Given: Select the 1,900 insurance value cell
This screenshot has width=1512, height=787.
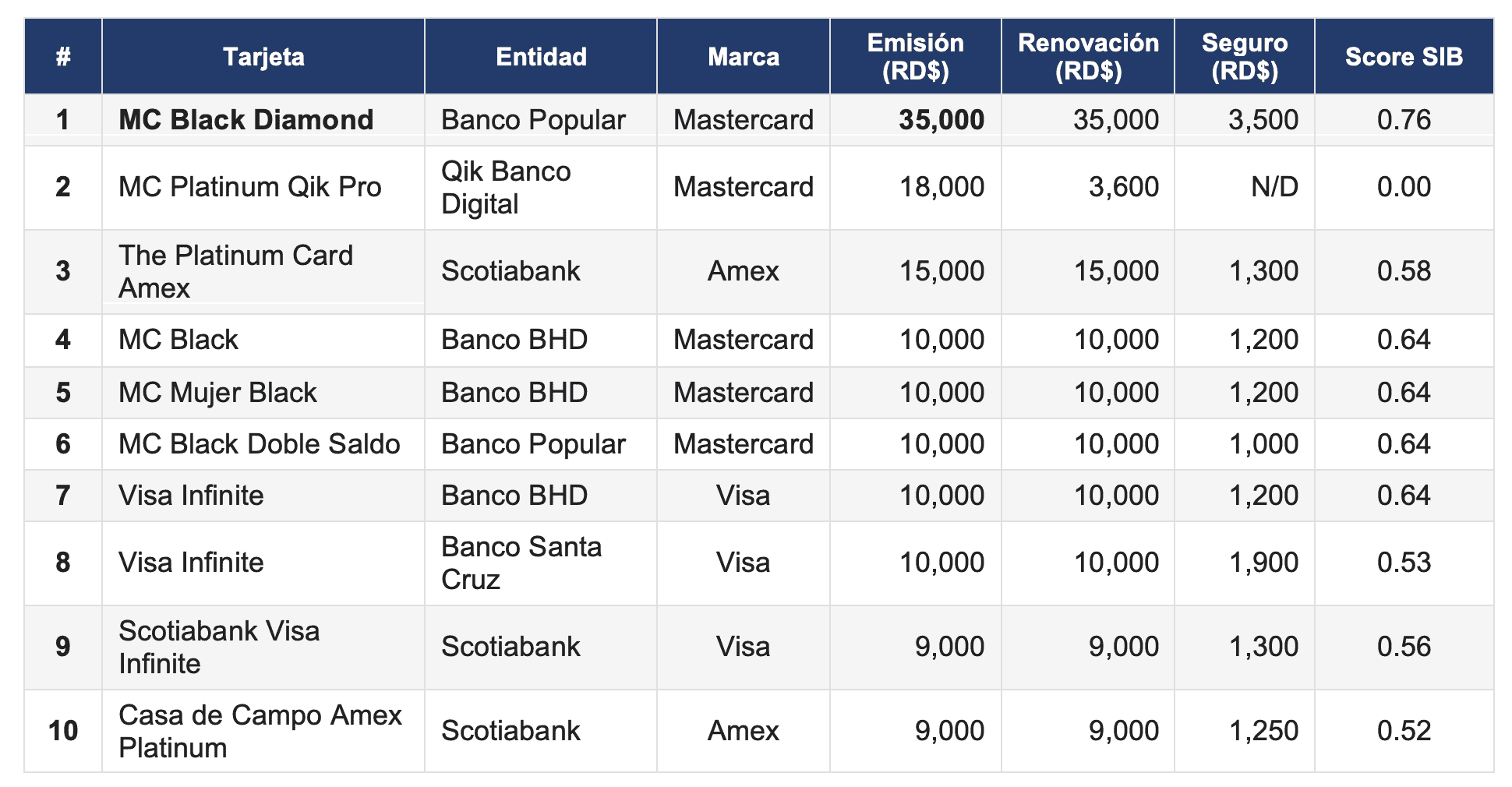Looking at the screenshot, I should click(x=1263, y=563).
